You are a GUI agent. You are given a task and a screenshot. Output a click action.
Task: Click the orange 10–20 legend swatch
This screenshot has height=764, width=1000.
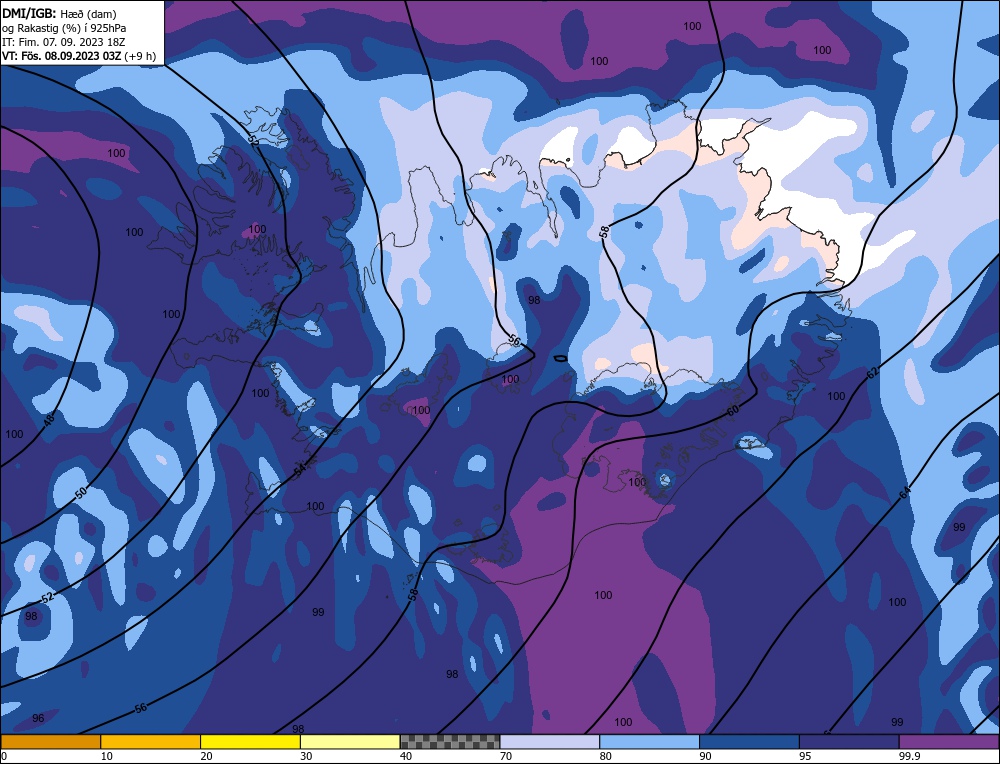[151, 742]
